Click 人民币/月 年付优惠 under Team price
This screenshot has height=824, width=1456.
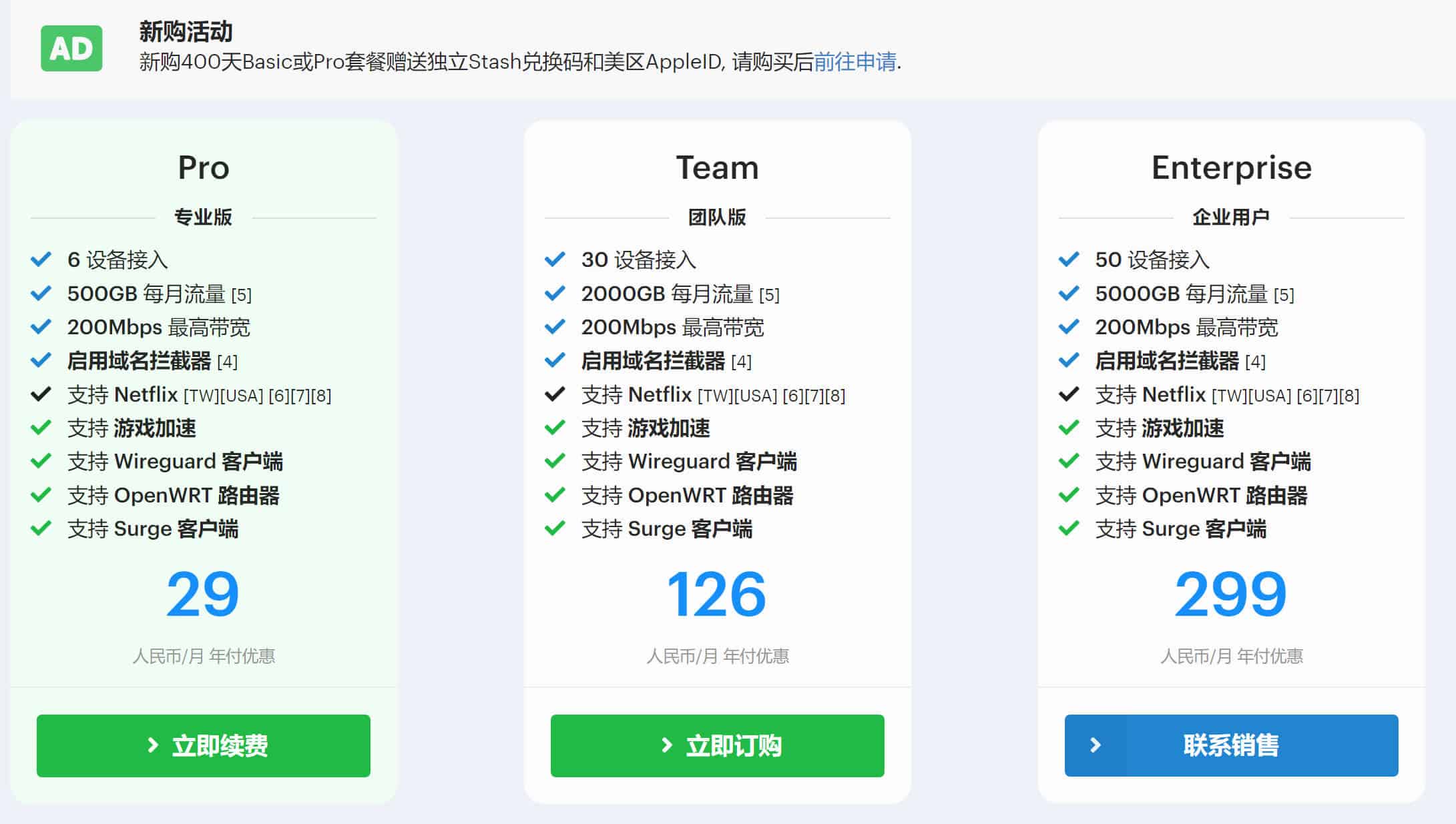[x=718, y=657]
